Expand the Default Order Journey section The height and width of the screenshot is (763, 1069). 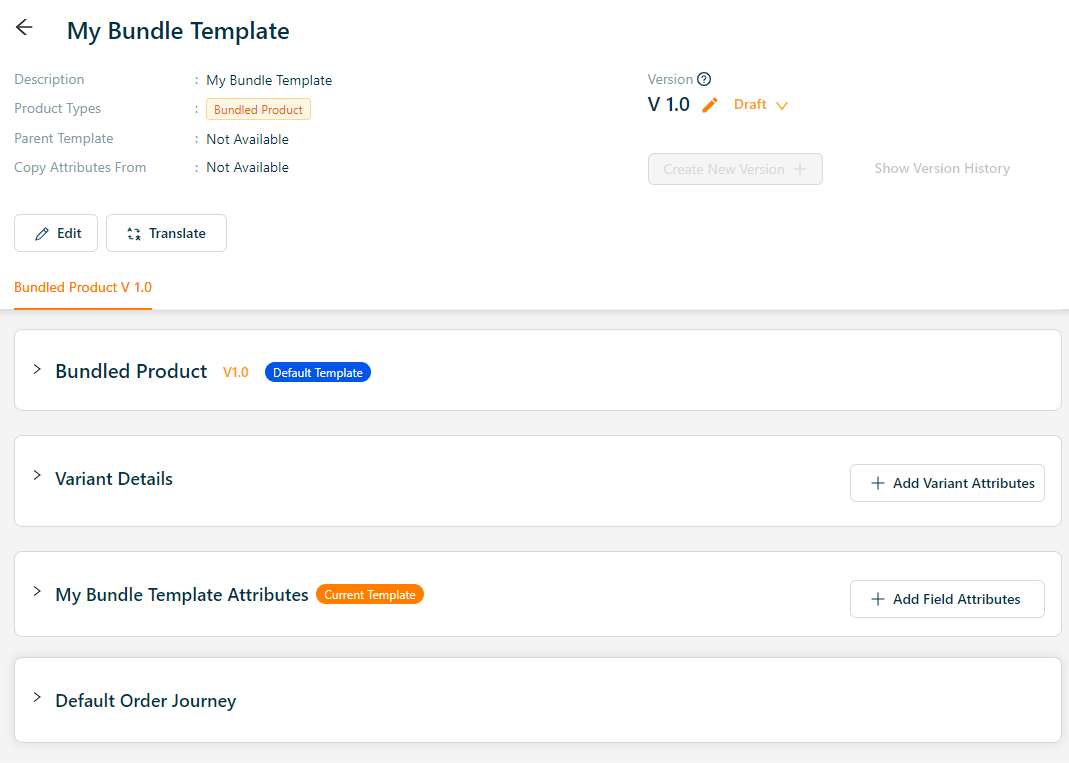tap(37, 698)
